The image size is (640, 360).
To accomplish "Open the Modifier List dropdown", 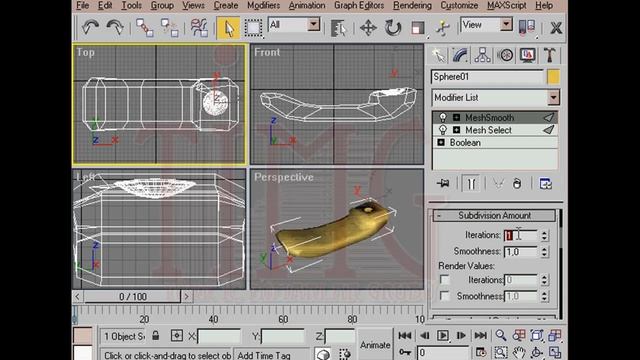I will (553, 98).
